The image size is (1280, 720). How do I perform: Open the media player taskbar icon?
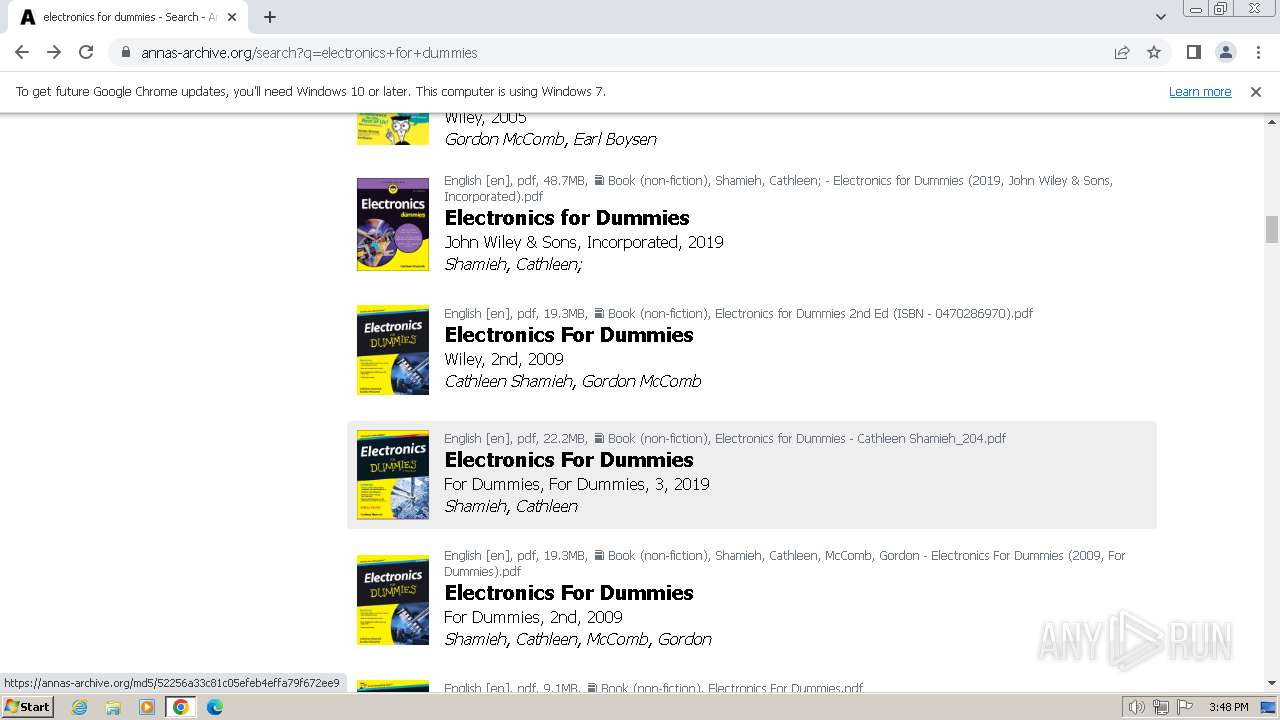tap(147, 707)
